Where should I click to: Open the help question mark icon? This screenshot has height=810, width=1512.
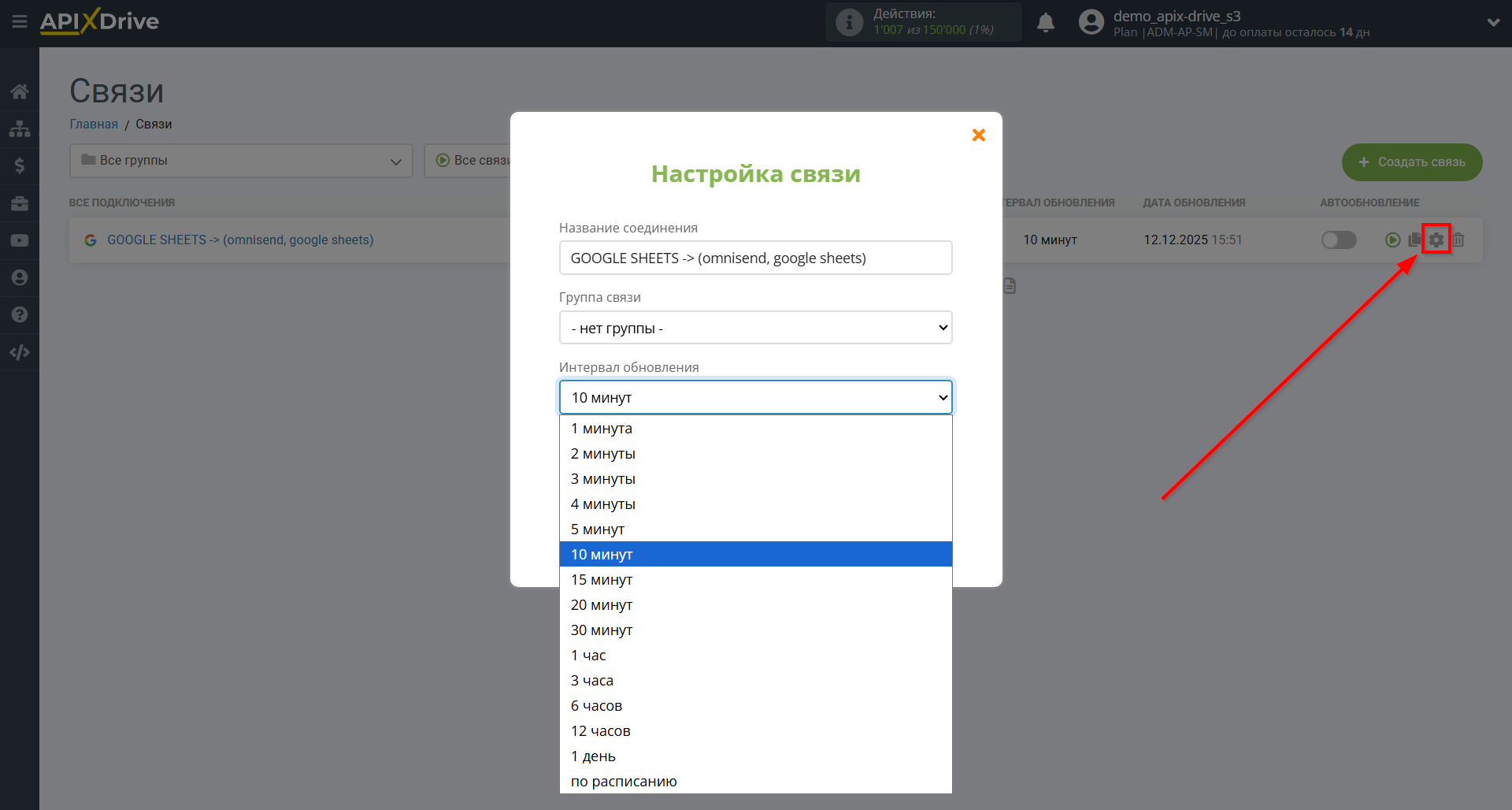pos(20,314)
